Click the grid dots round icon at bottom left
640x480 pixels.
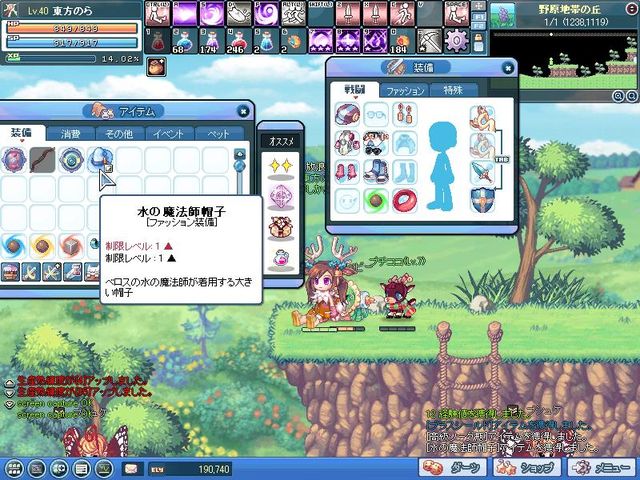point(14,469)
